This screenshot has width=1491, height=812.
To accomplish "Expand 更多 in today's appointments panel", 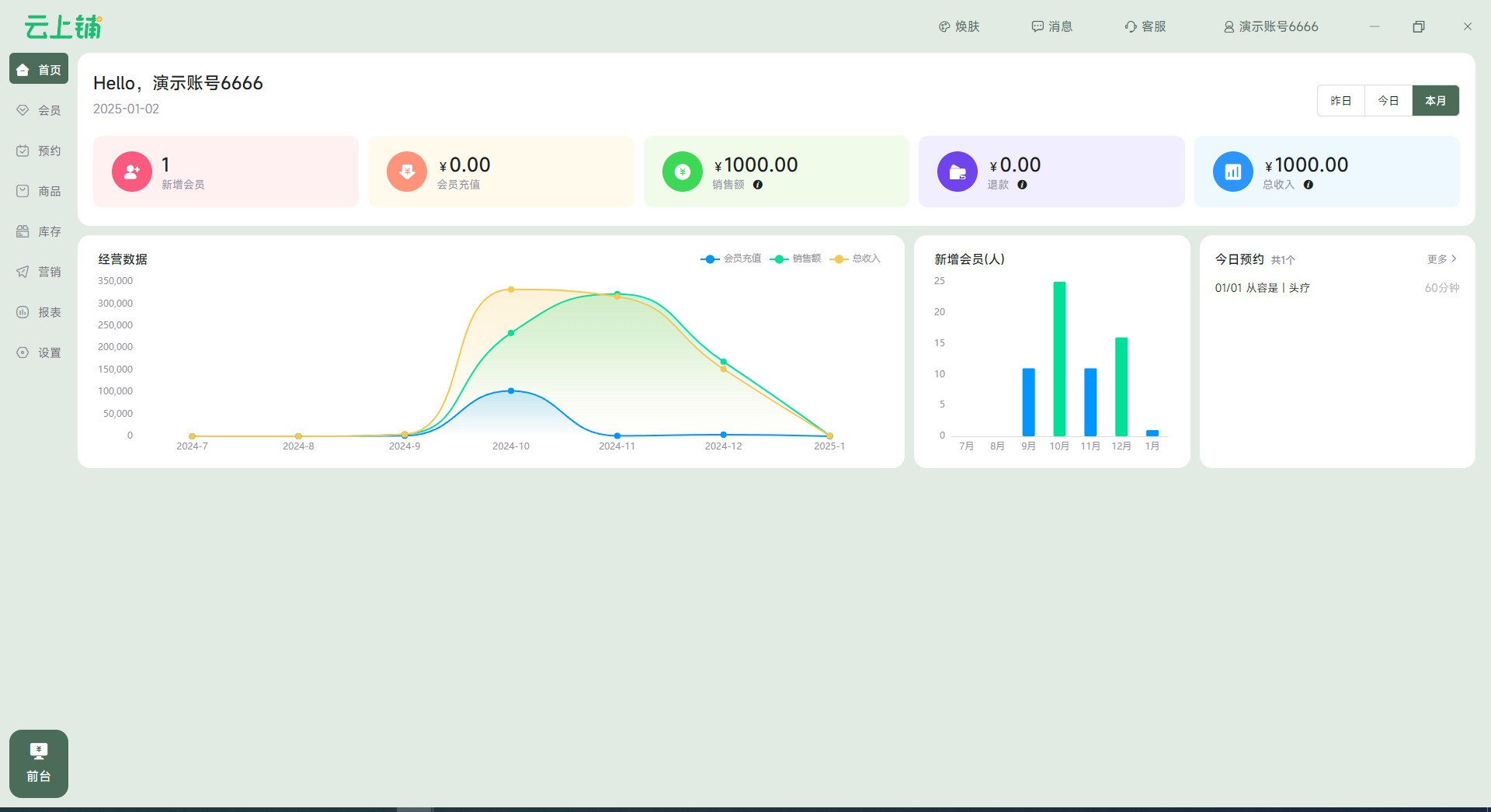I will click(1441, 259).
